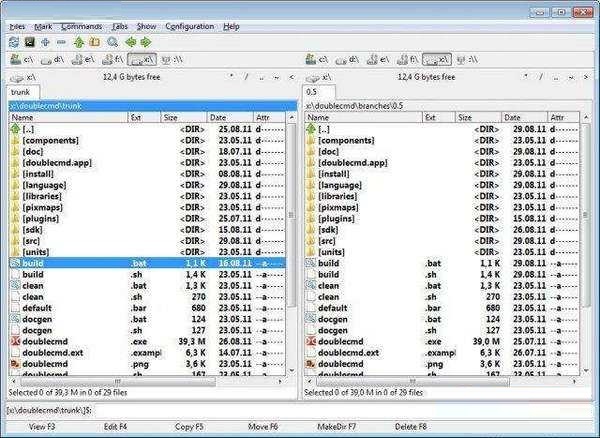Click the left panel root '/' button

coord(246,77)
